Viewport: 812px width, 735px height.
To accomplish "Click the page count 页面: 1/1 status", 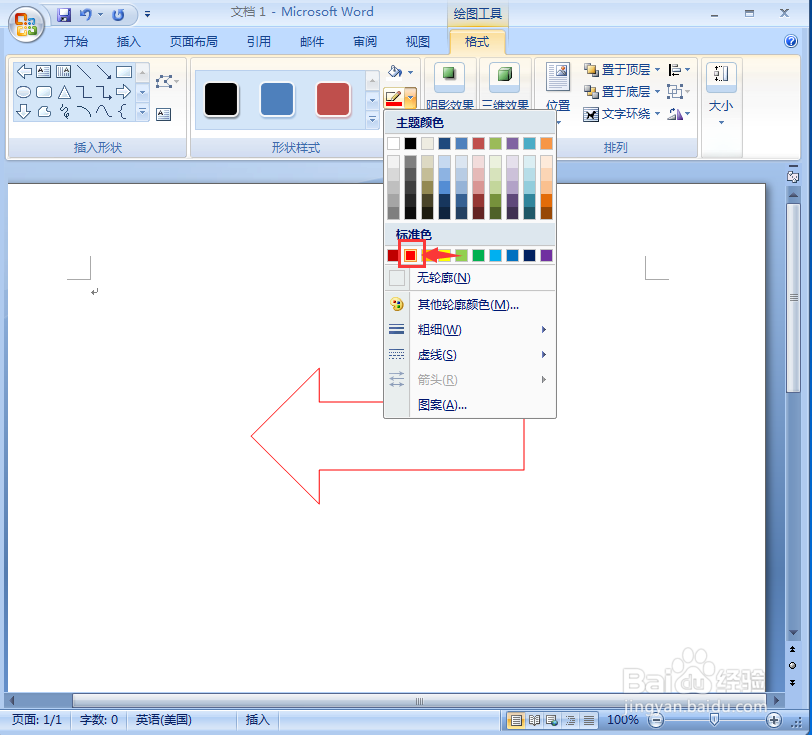I will 37,719.
